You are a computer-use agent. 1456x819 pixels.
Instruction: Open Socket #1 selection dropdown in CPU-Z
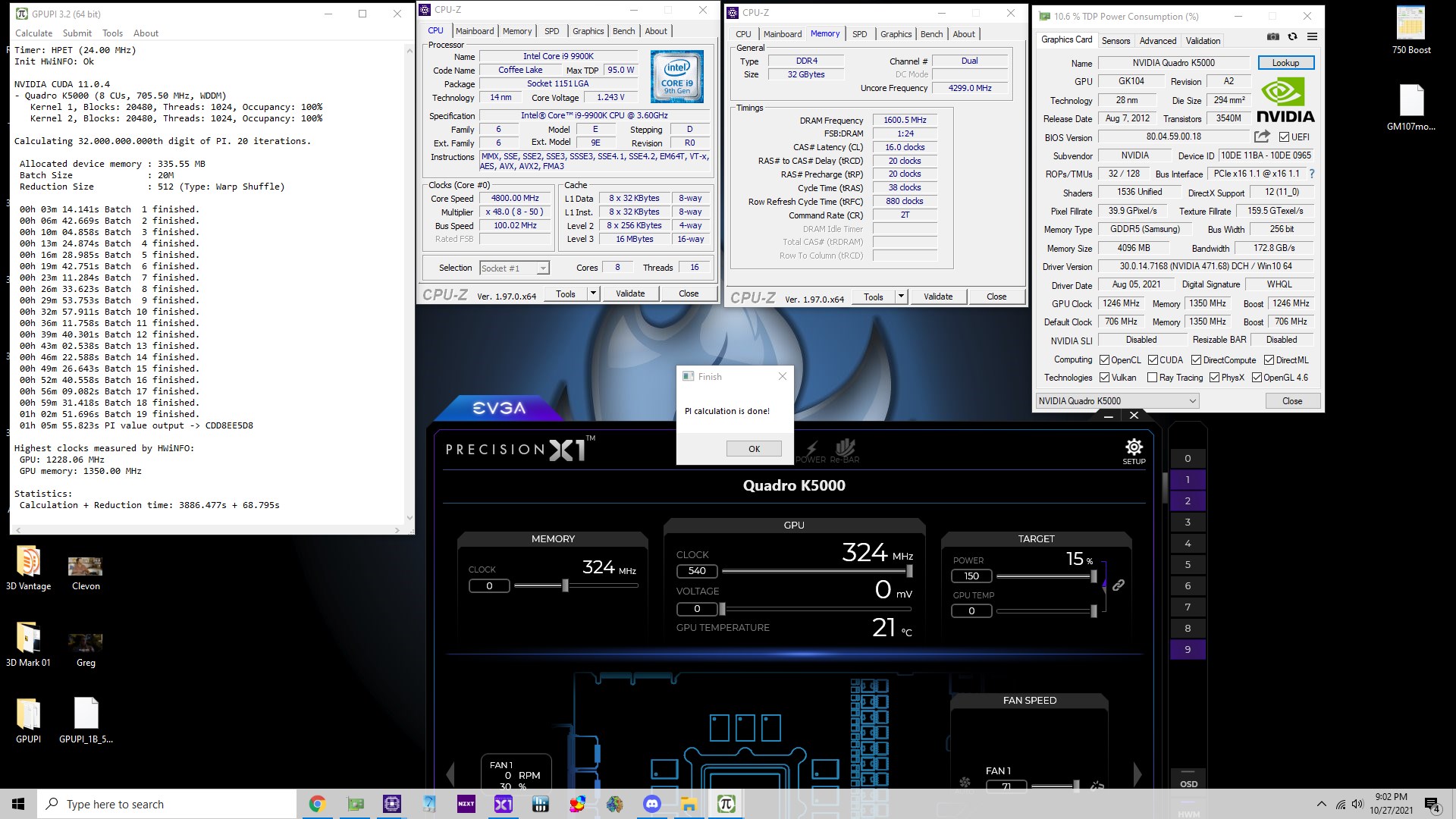pyautogui.click(x=513, y=268)
